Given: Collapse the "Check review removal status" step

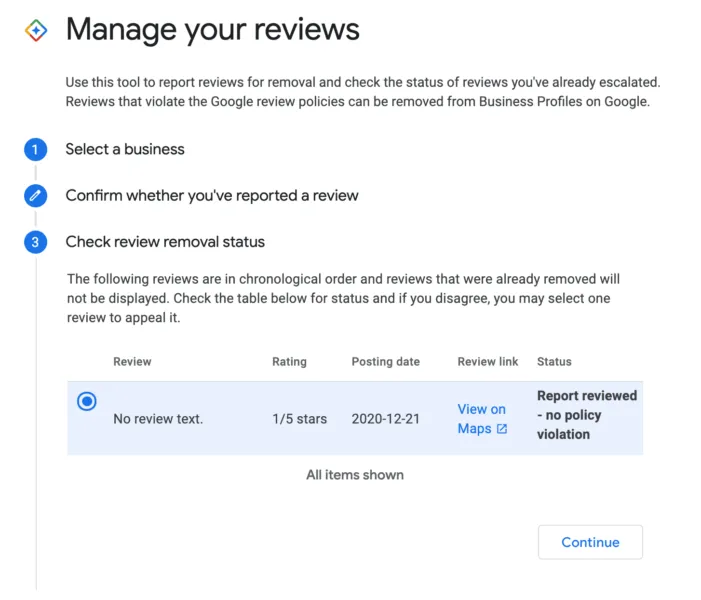Looking at the screenshot, I should (x=165, y=242).
